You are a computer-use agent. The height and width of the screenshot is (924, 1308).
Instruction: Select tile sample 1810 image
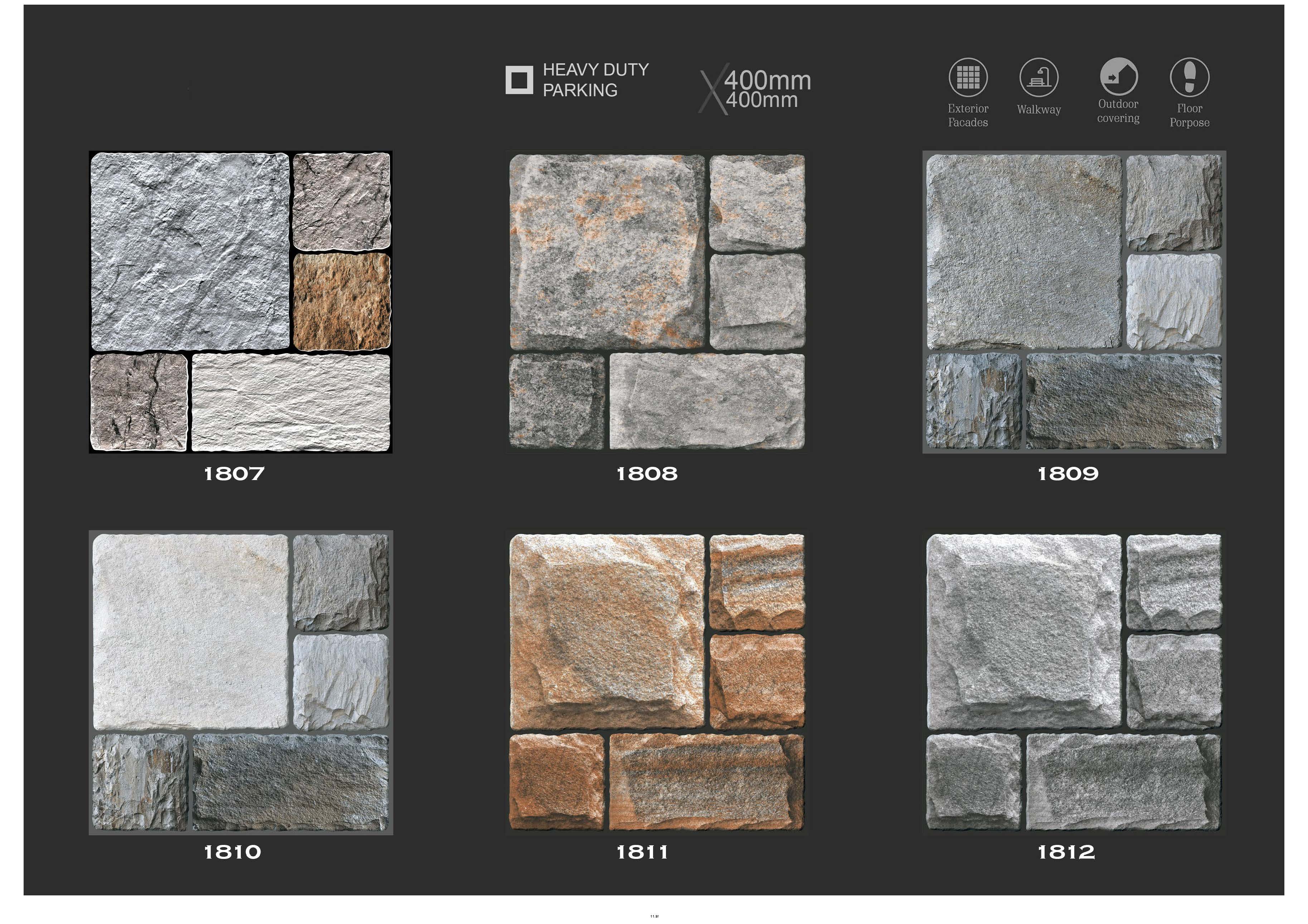tap(240, 683)
